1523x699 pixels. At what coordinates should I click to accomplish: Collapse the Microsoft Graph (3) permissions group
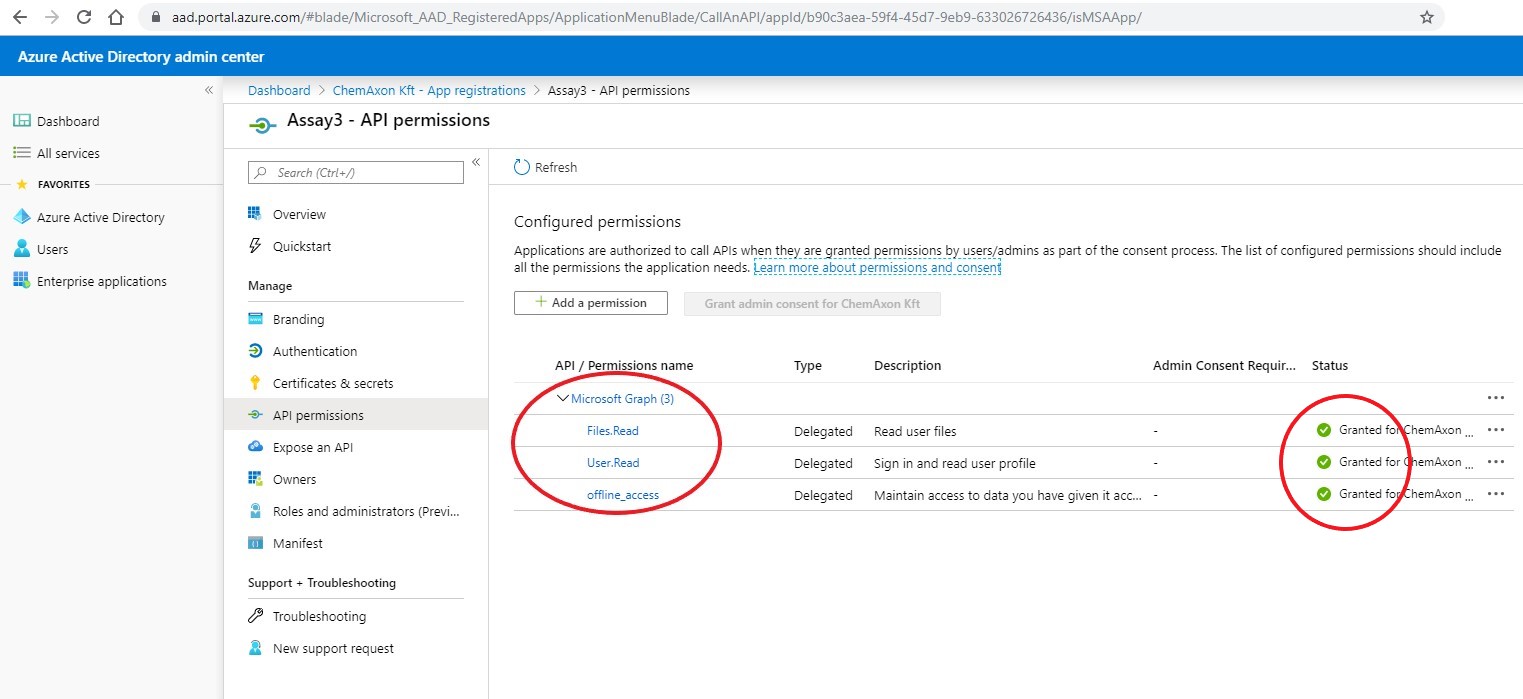point(562,398)
